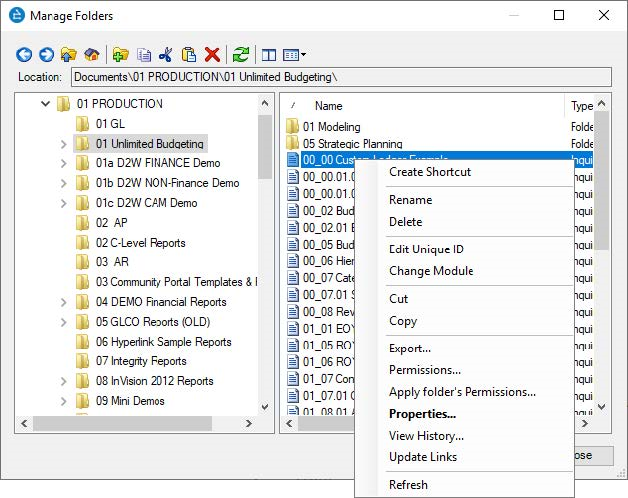The width and height of the screenshot is (628, 498).
Task: Expand the 01a D2W FINANCE Demo folder
Action: click(x=65, y=163)
